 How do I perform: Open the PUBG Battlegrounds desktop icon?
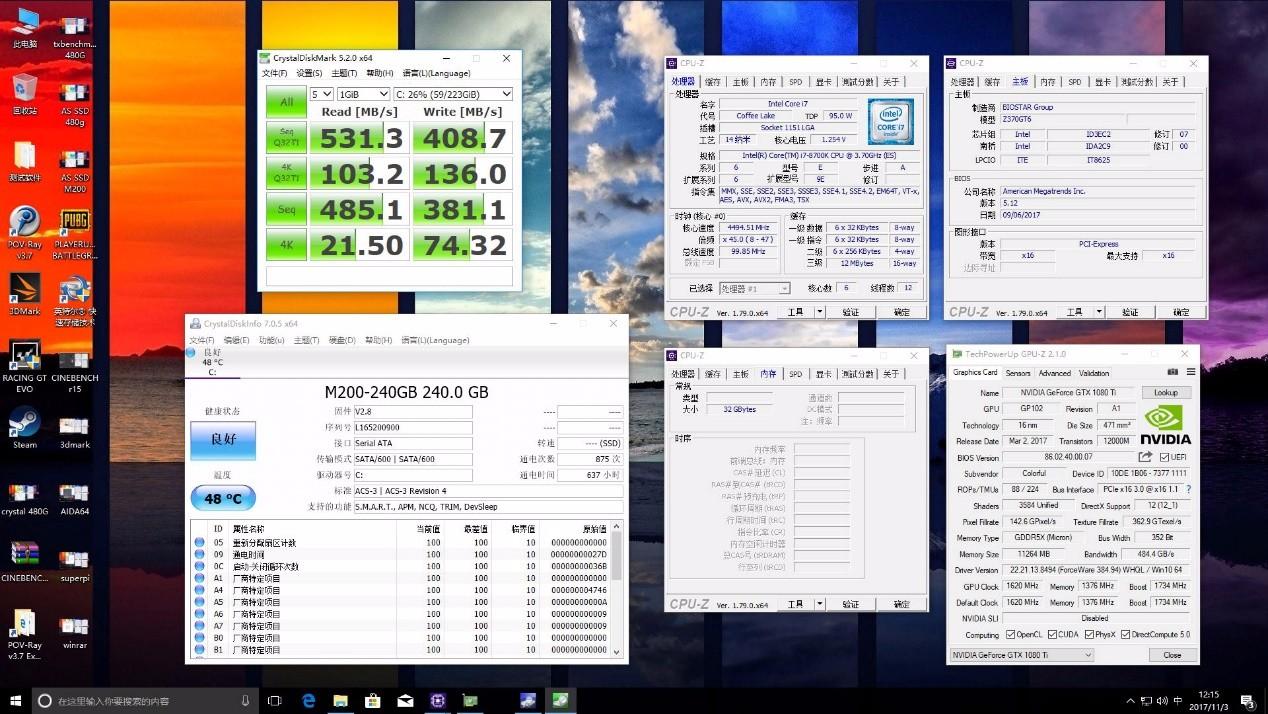[x=74, y=234]
